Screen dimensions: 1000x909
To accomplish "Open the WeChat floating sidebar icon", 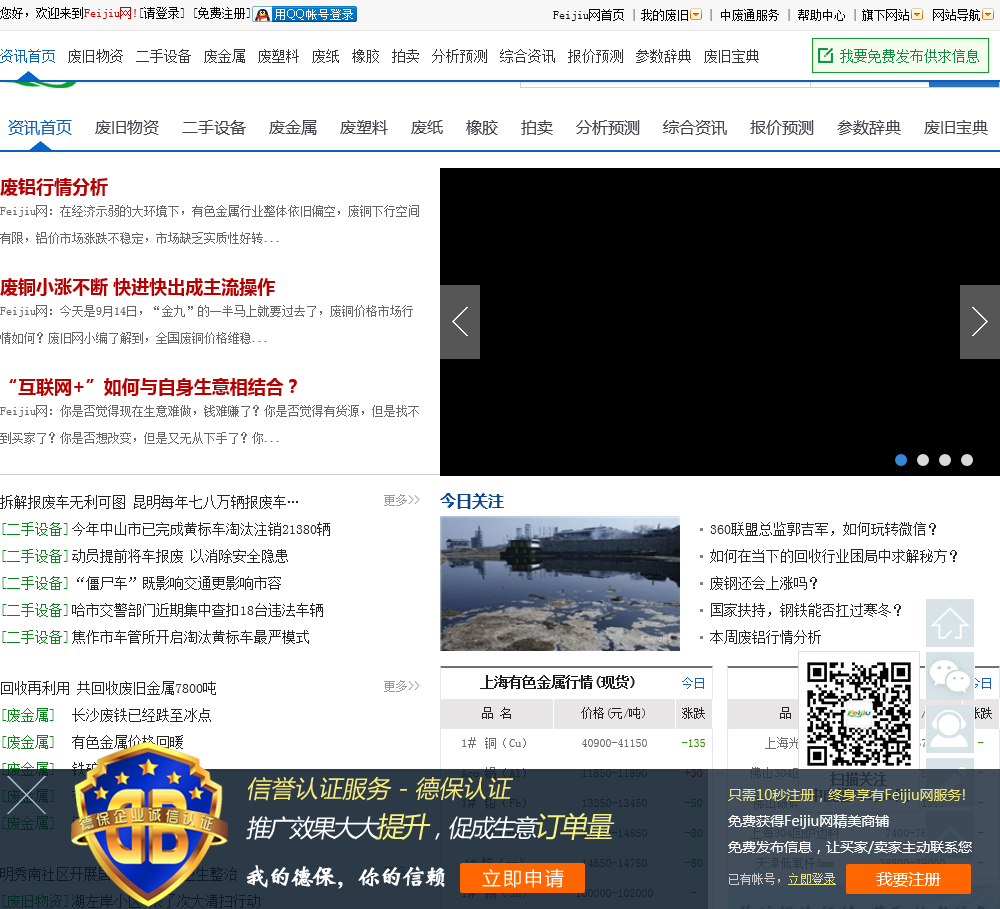I will (x=949, y=677).
